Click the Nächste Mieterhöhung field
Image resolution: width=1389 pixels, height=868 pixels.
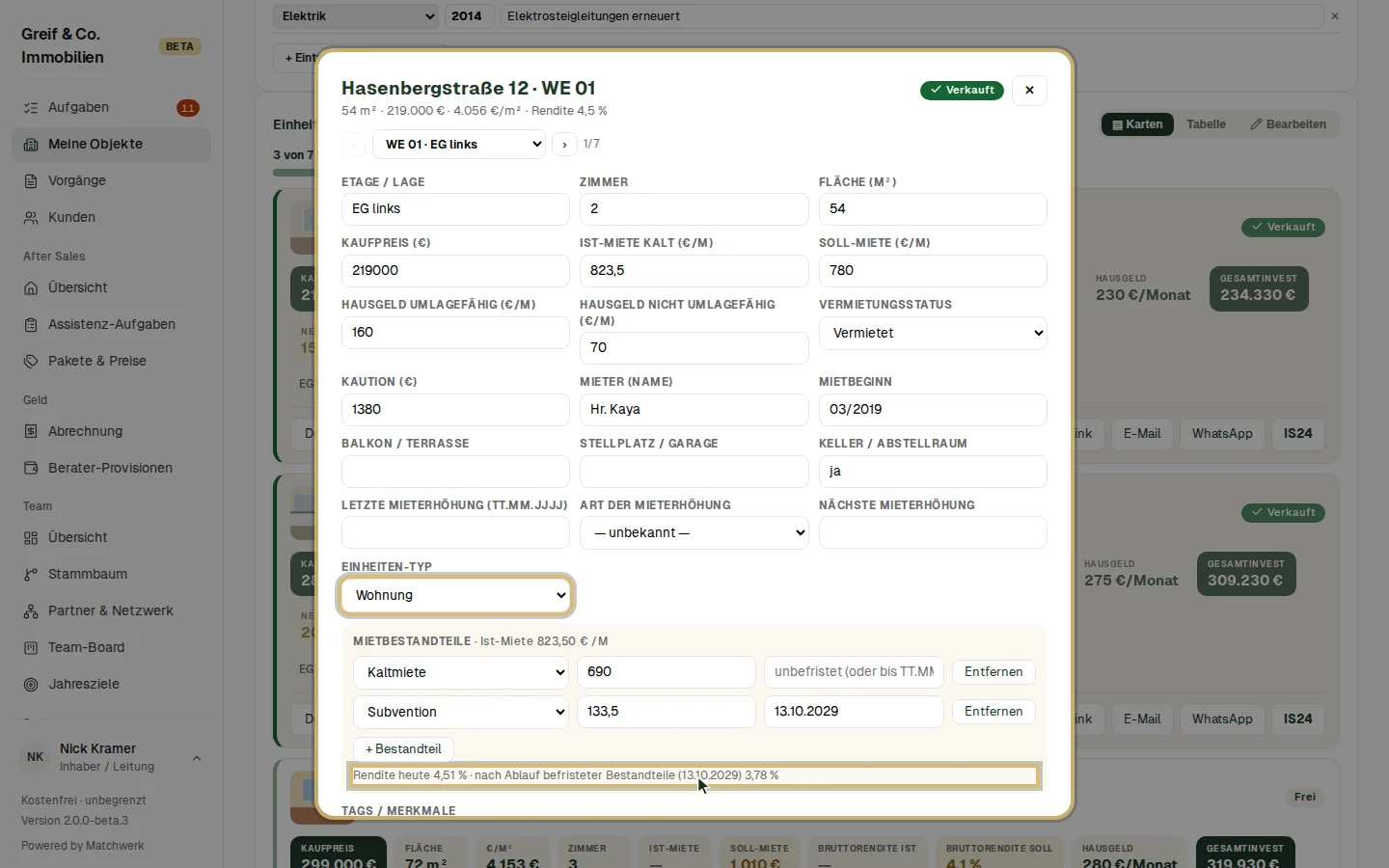pos(933,533)
